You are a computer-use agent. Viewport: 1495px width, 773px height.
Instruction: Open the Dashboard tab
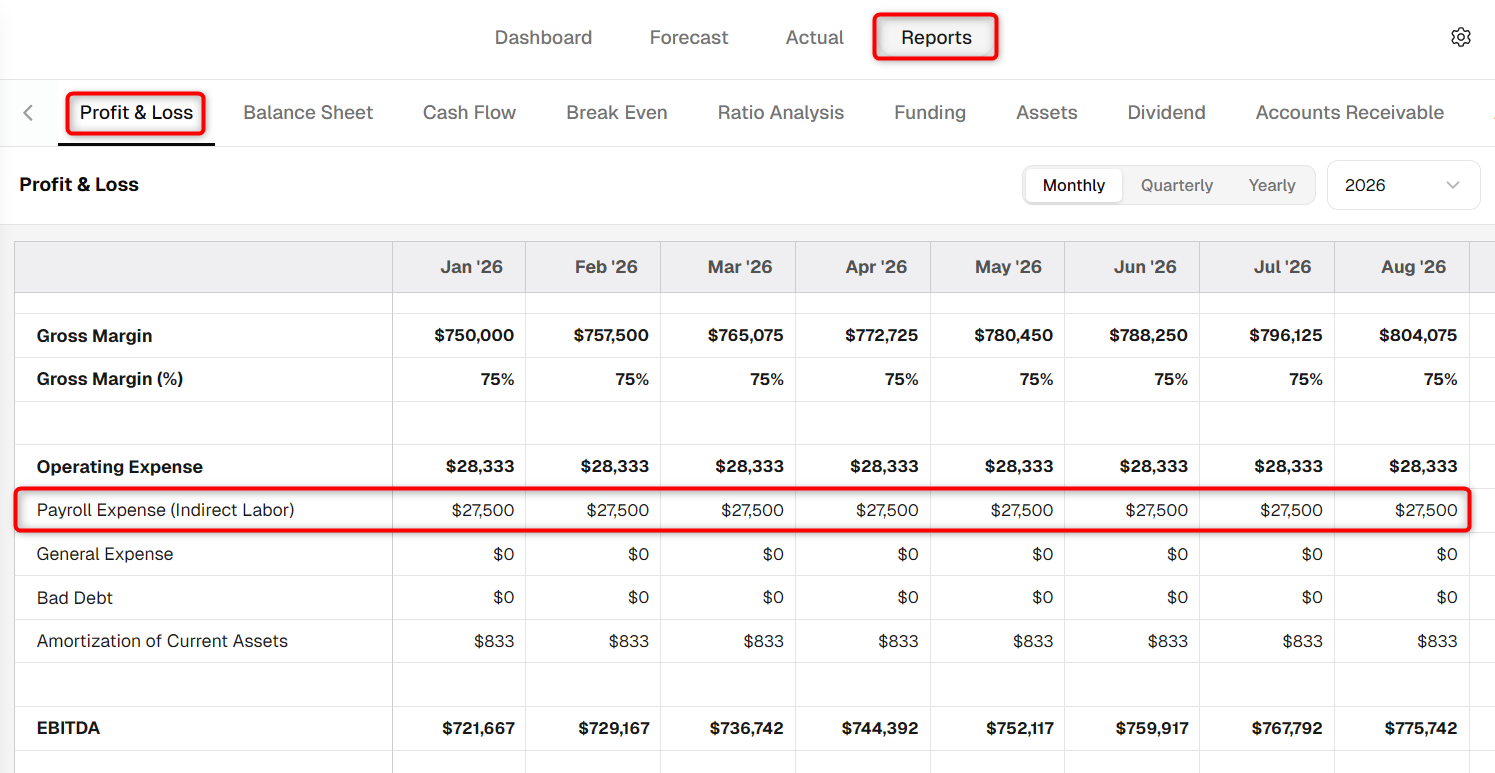(x=543, y=38)
